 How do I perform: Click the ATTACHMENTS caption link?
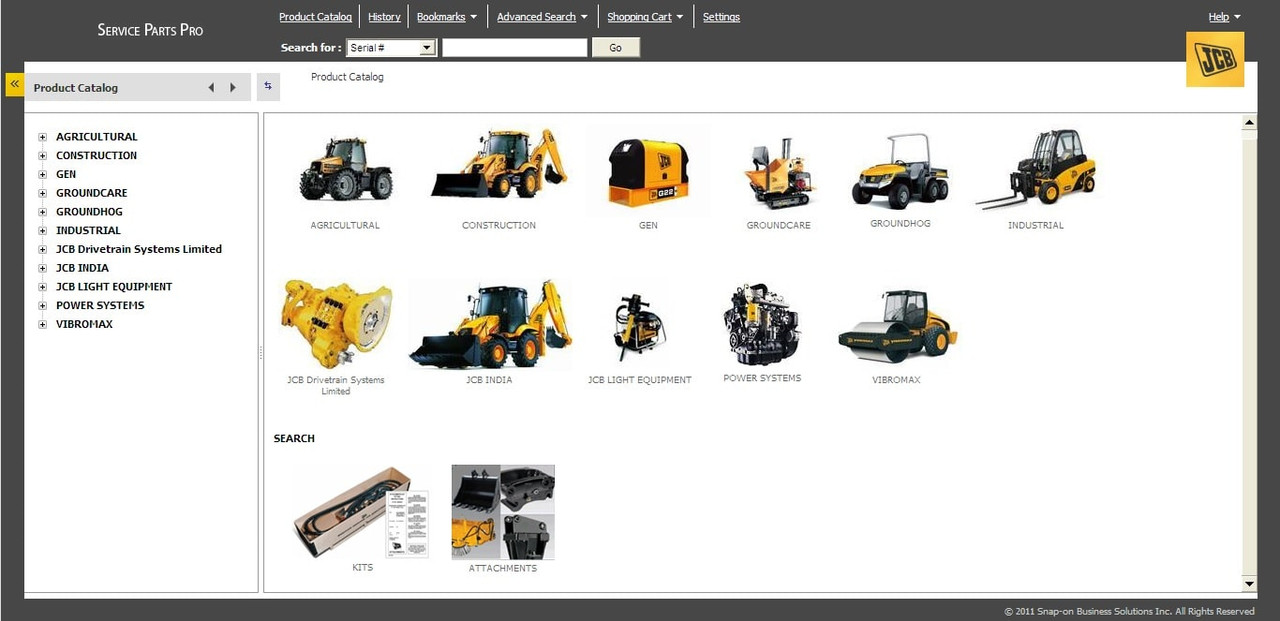pyautogui.click(x=503, y=568)
